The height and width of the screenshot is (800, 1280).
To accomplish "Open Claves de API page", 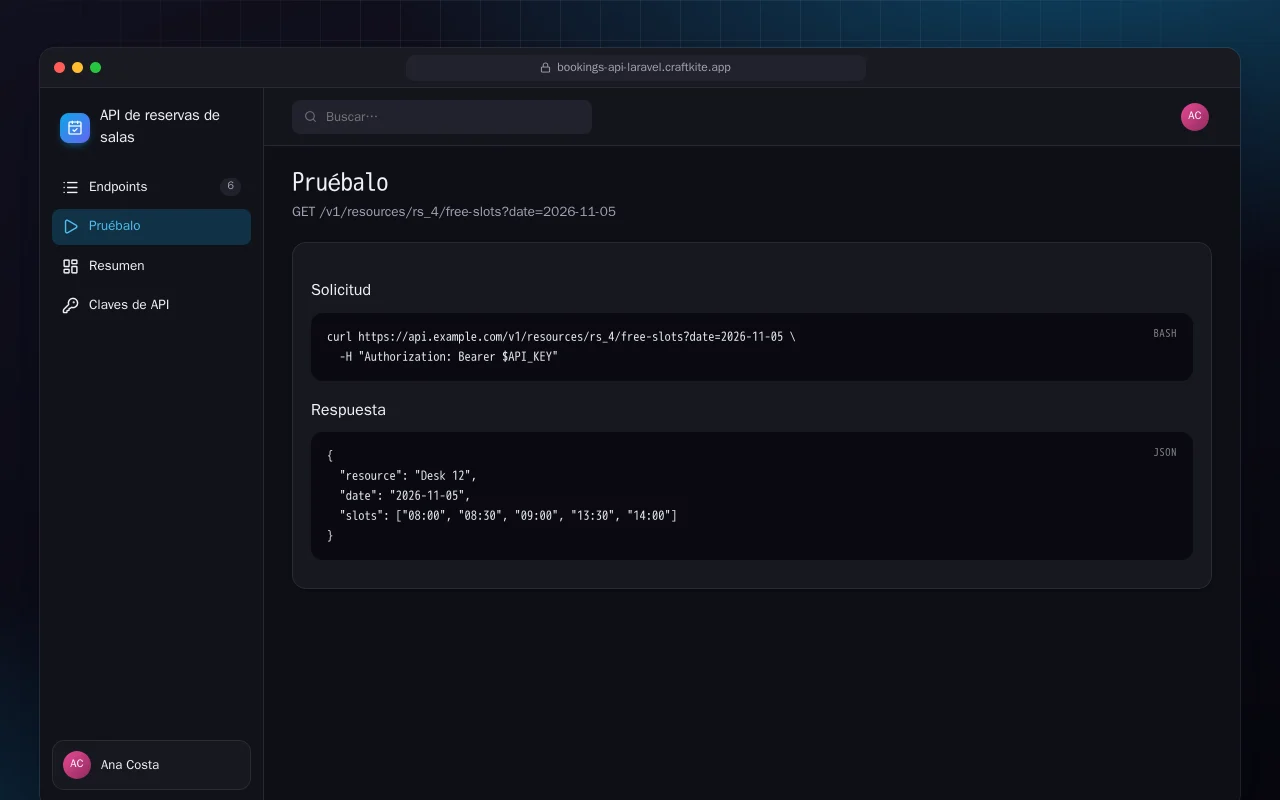I will pyautogui.click(x=151, y=305).
